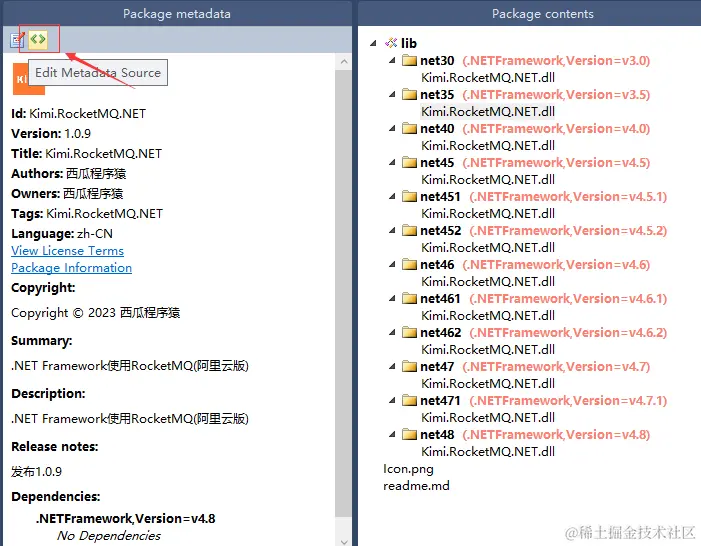The width and height of the screenshot is (701, 546).
Task: Select the net30 folder icon
Action: click(409, 60)
